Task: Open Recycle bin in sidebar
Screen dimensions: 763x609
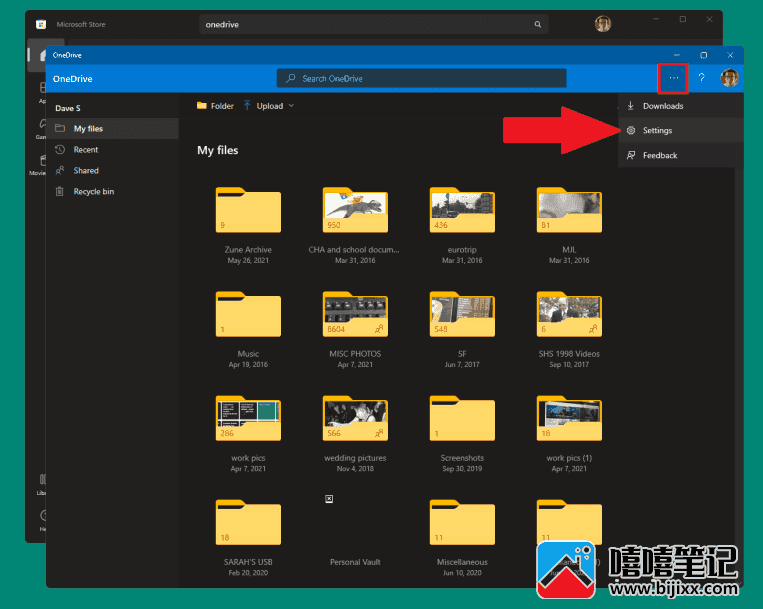Action: point(113,191)
